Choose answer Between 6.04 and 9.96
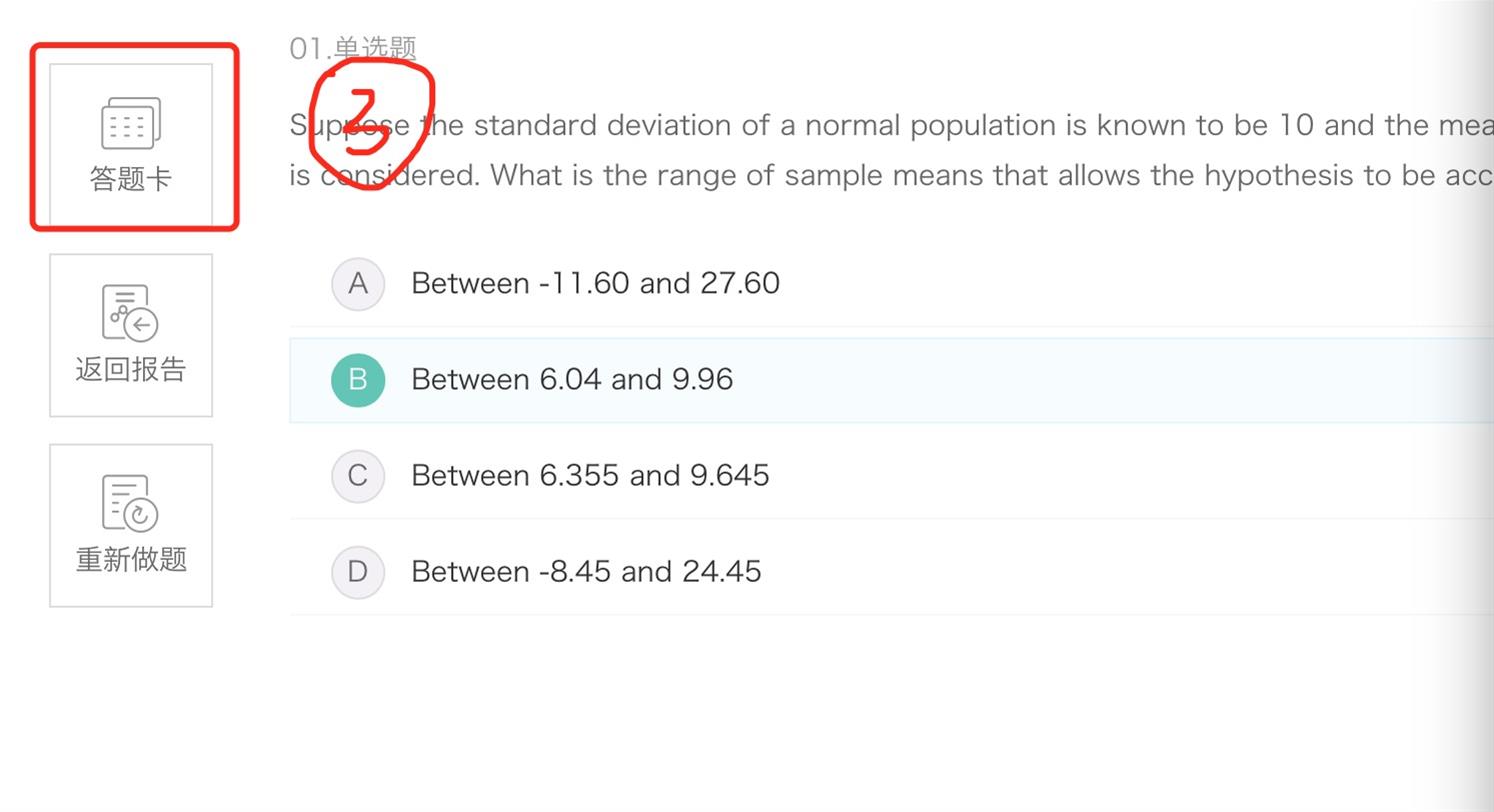 pyautogui.click(x=572, y=379)
